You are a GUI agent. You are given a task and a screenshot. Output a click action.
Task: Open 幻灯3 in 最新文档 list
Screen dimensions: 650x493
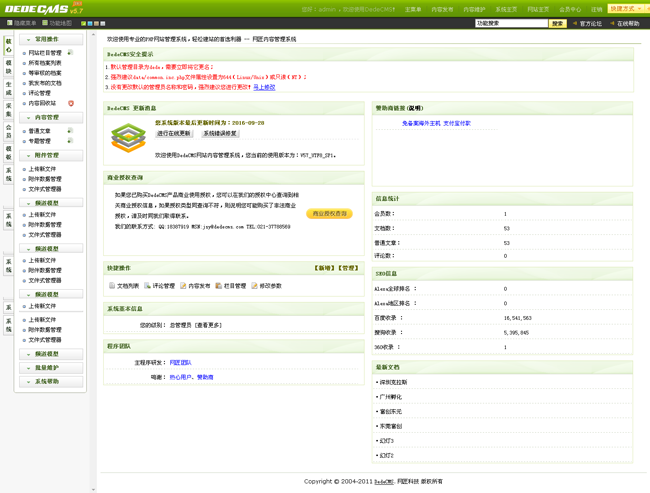386,441
